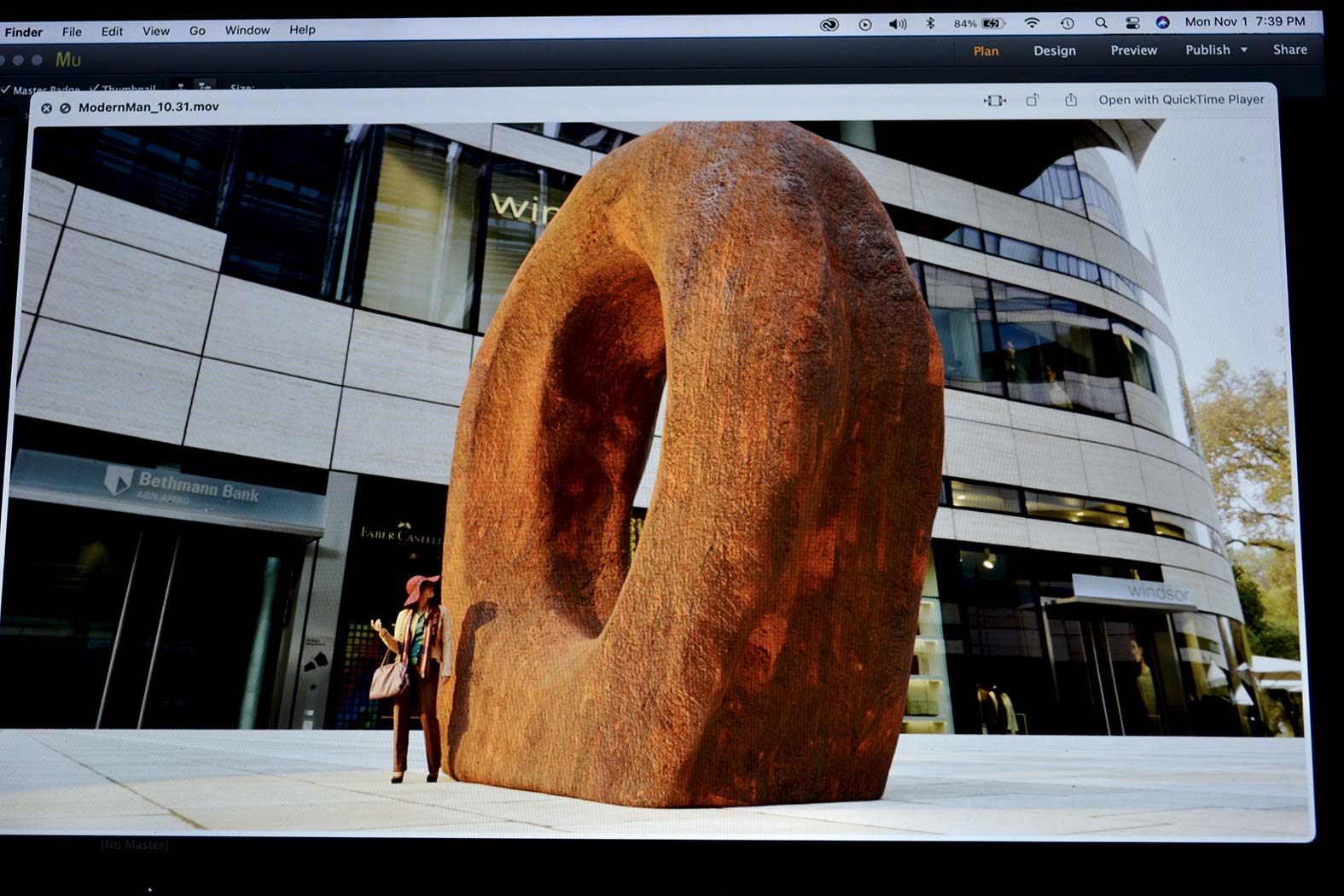Open Control Center from the menu bar

pos(1132,23)
